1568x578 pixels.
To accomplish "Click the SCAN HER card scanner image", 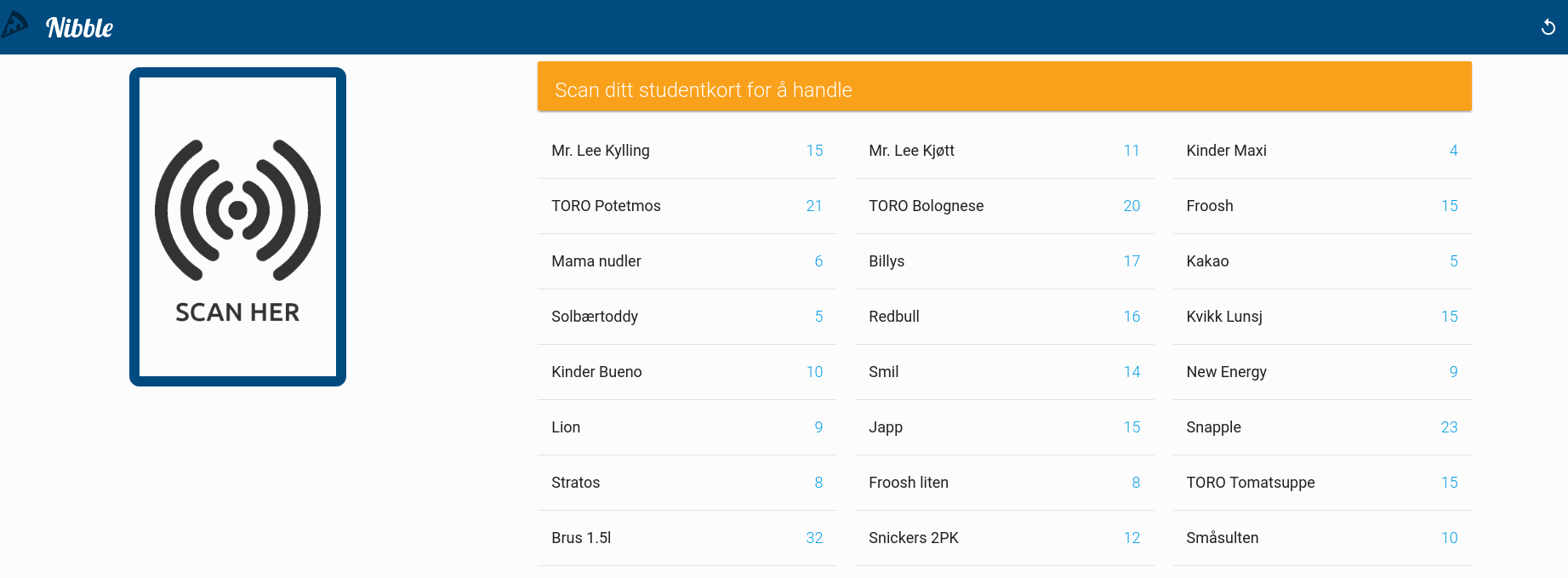I will click(237, 226).
